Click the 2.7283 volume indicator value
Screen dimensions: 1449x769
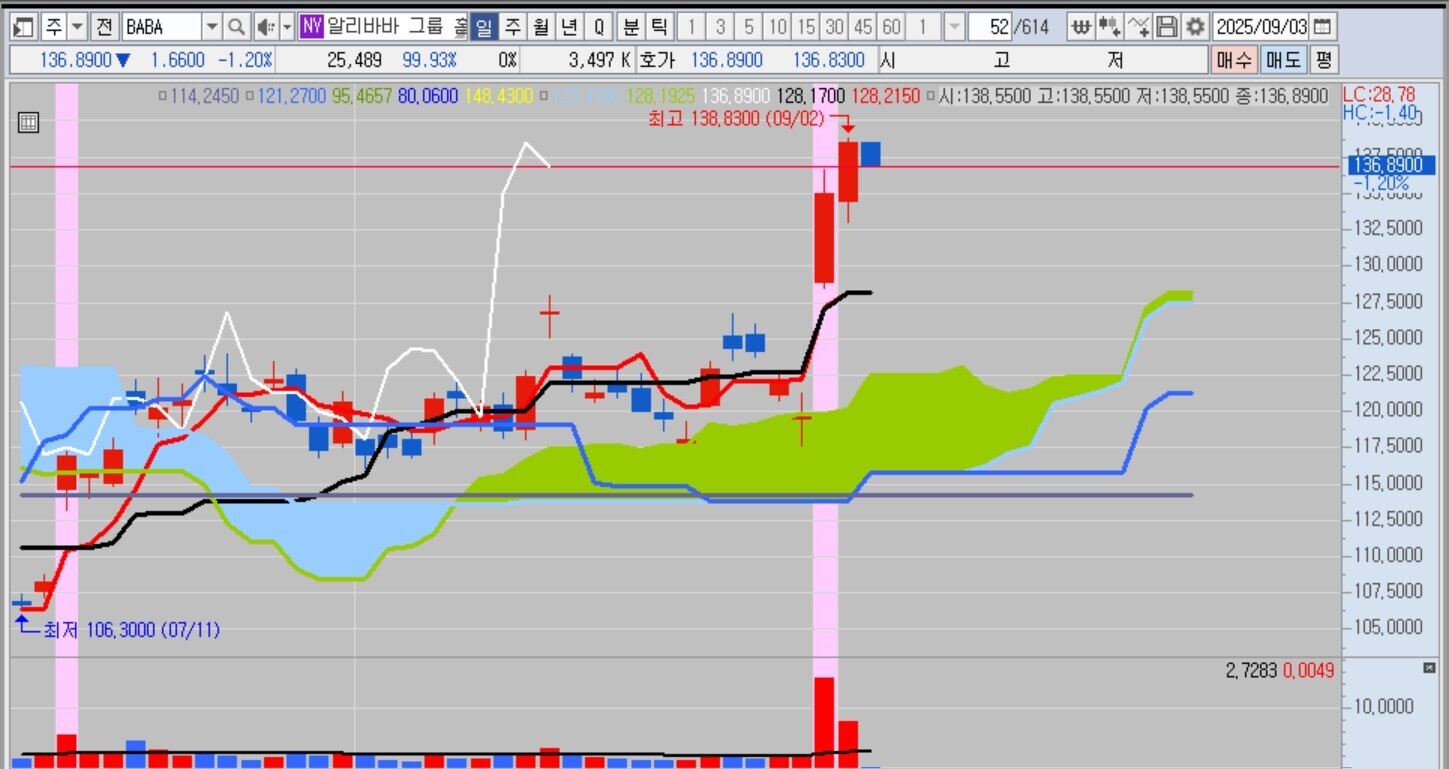pyautogui.click(x=1249, y=670)
